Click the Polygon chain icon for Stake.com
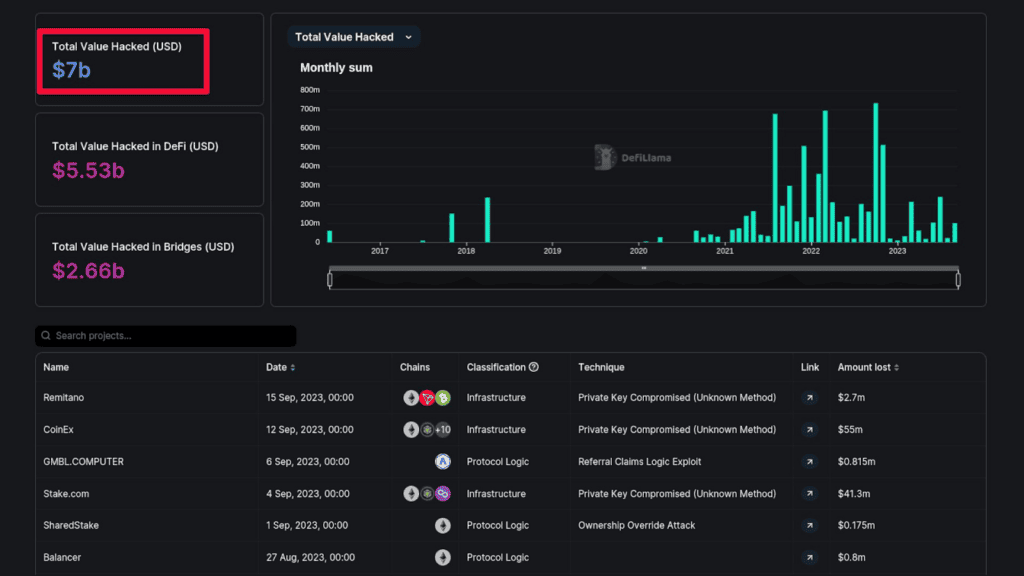1024x576 pixels. [x=443, y=494]
